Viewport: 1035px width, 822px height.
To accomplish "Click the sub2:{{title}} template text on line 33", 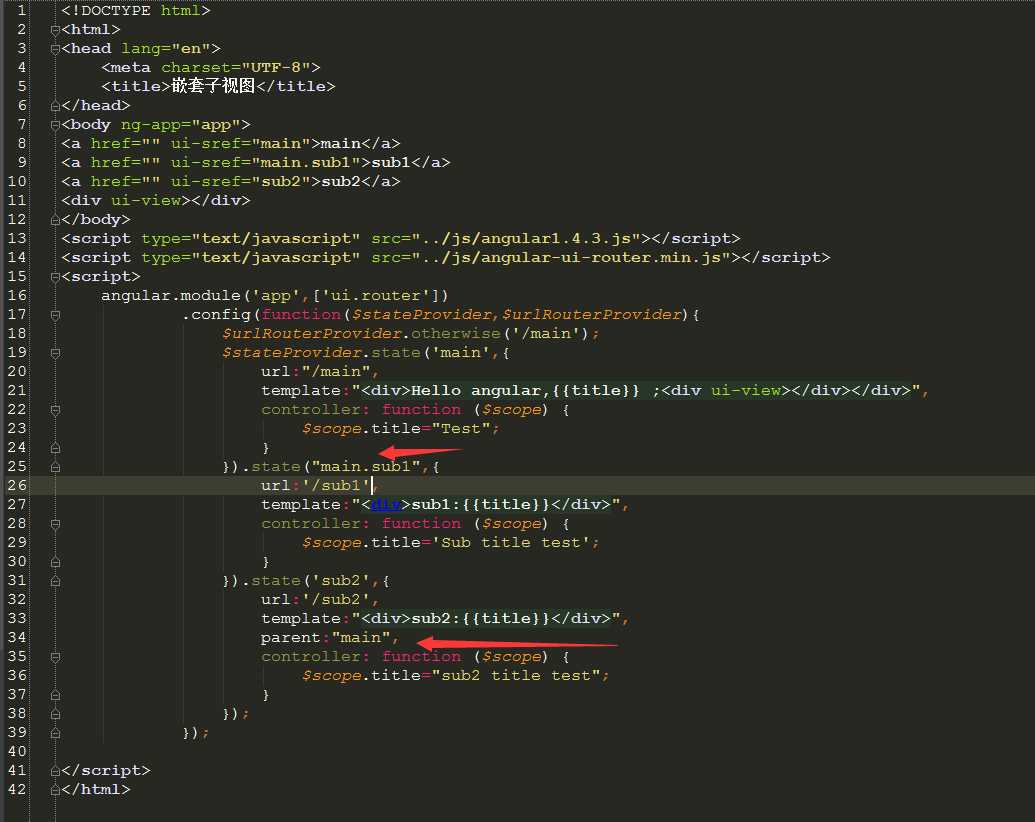I will (481, 619).
